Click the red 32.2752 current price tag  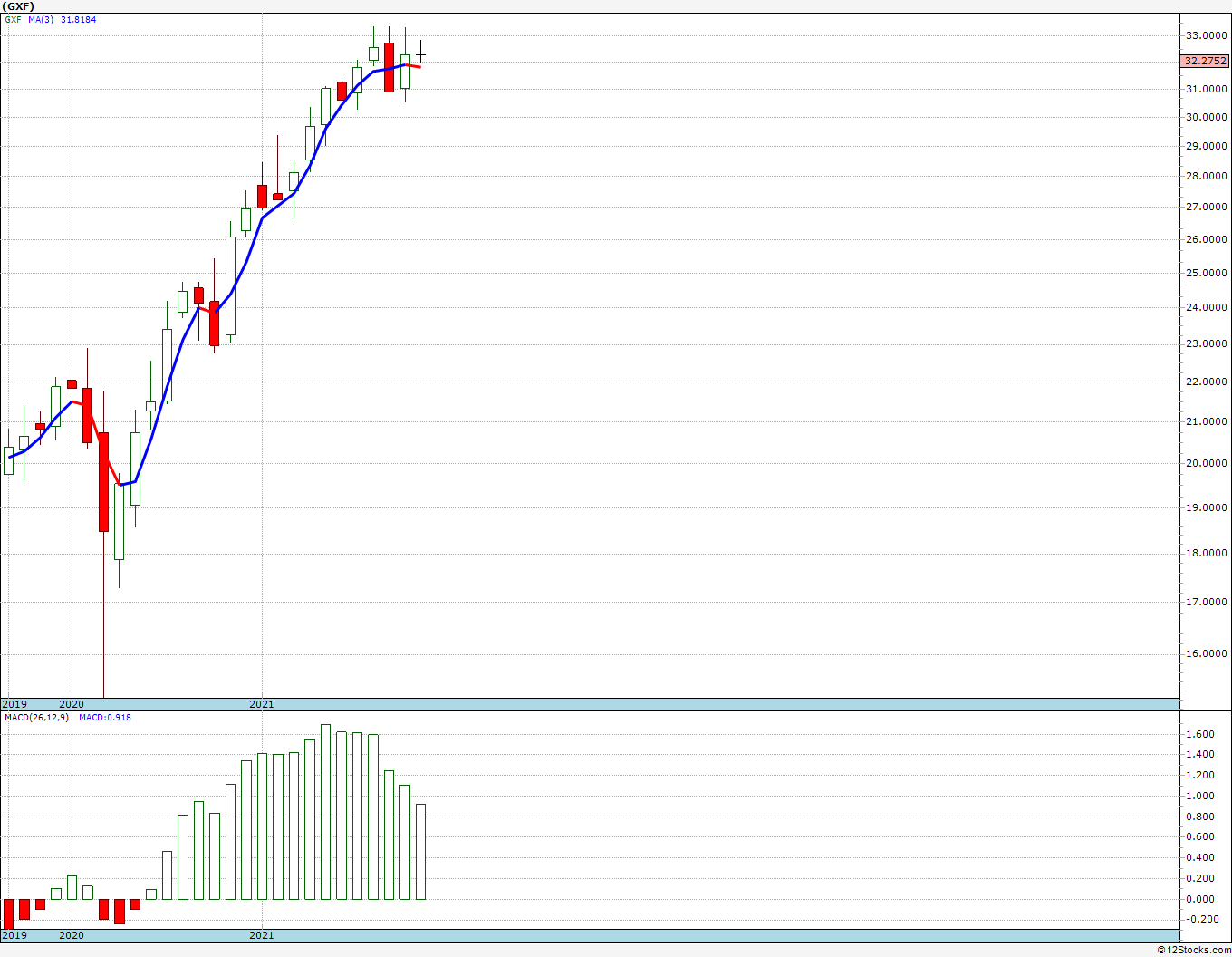click(x=1205, y=61)
